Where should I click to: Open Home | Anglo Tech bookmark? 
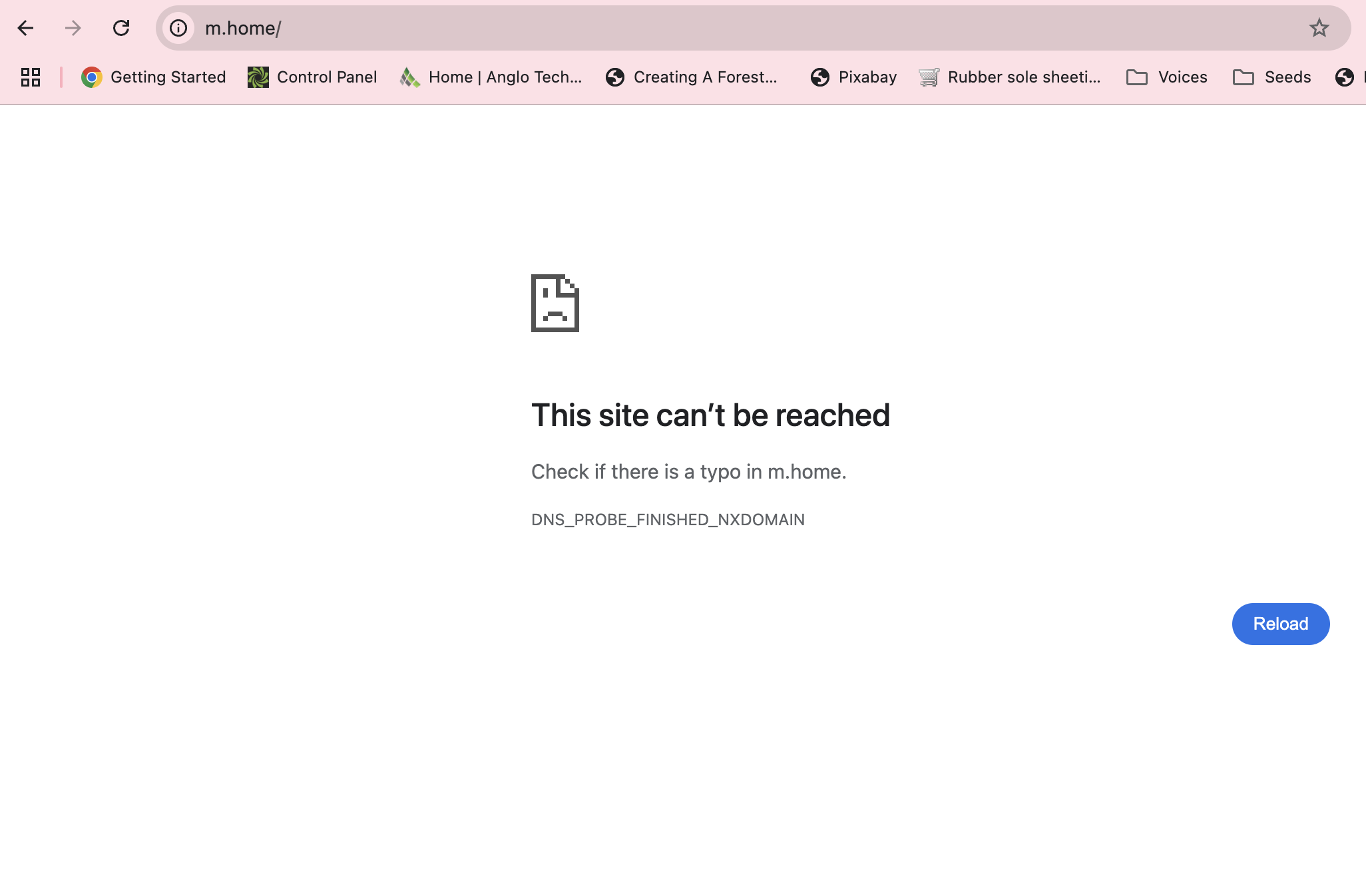491,77
